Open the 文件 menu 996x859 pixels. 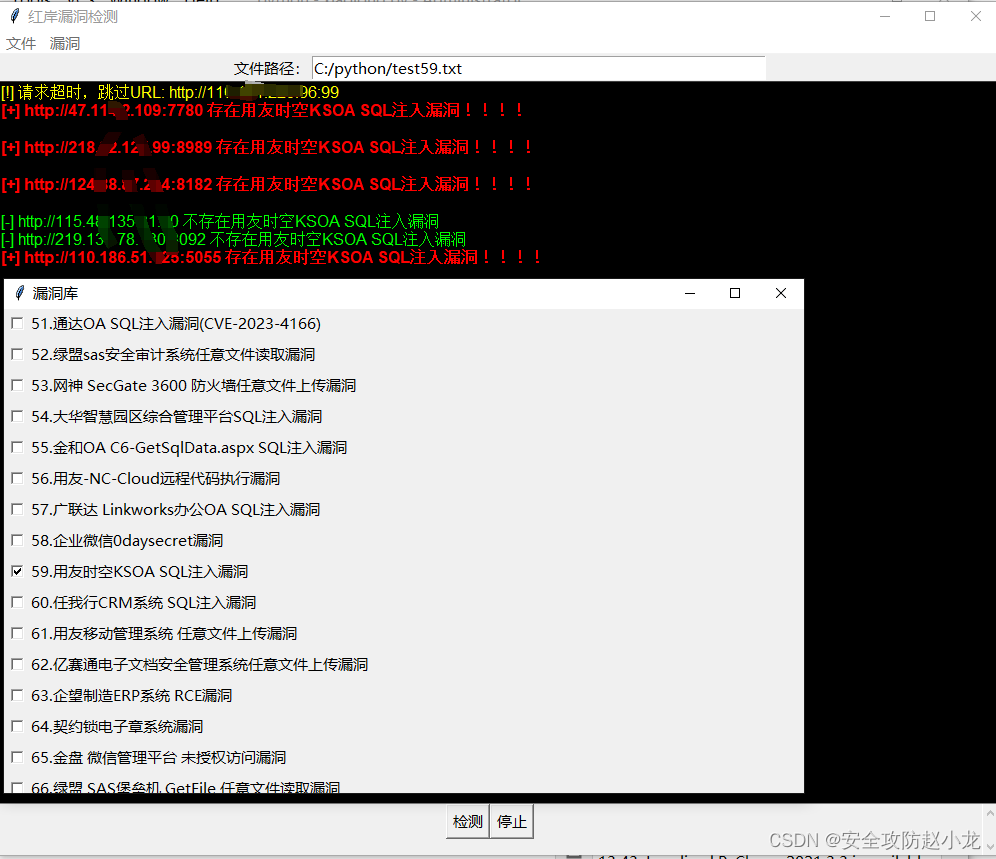click(x=21, y=43)
